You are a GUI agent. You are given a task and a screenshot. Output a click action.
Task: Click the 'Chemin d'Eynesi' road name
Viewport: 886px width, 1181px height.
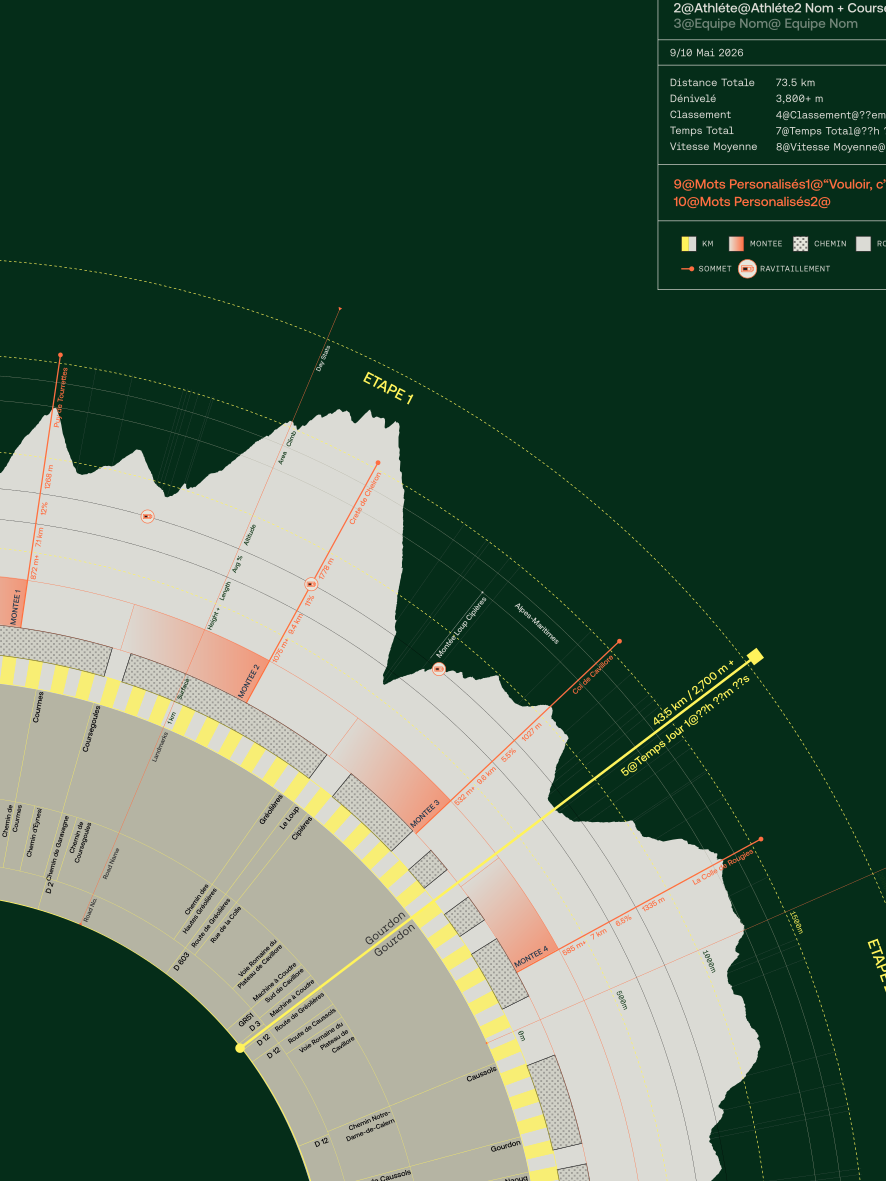click(35, 833)
